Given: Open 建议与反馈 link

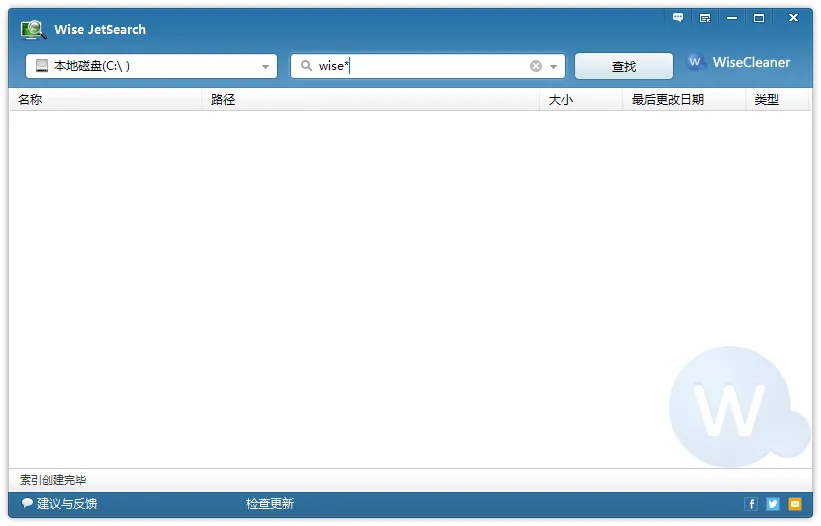Looking at the screenshot, I should [x=59, y=503].
